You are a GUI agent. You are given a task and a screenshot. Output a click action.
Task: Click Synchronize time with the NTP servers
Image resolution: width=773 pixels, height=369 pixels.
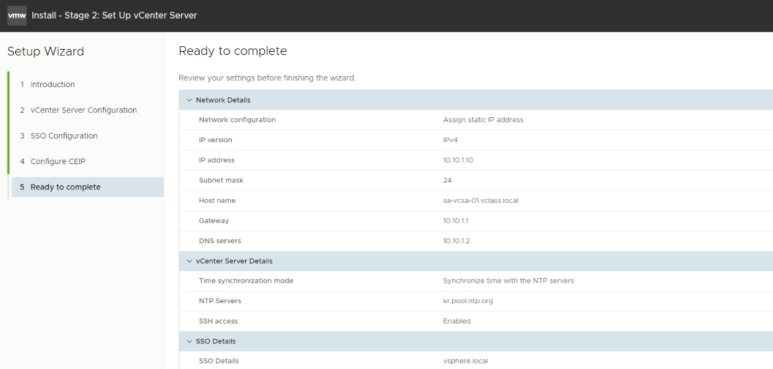pos(508,281)
